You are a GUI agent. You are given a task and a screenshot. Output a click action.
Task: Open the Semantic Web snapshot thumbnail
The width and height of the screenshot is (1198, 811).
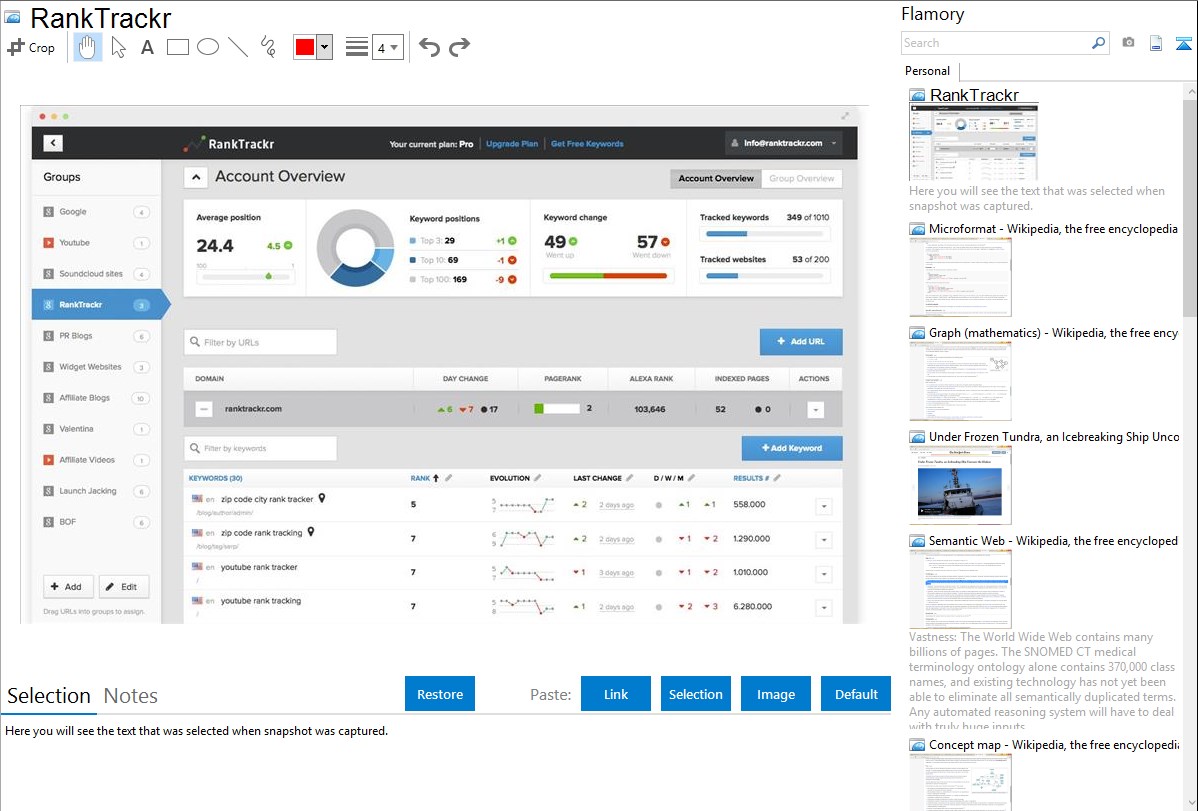tap(960, 589)
